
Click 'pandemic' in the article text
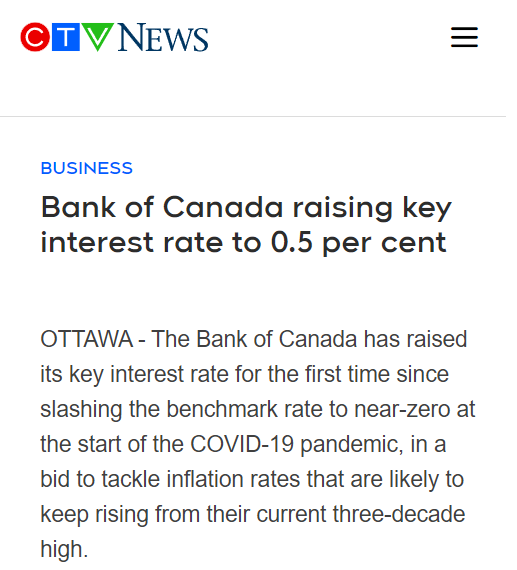351,445
